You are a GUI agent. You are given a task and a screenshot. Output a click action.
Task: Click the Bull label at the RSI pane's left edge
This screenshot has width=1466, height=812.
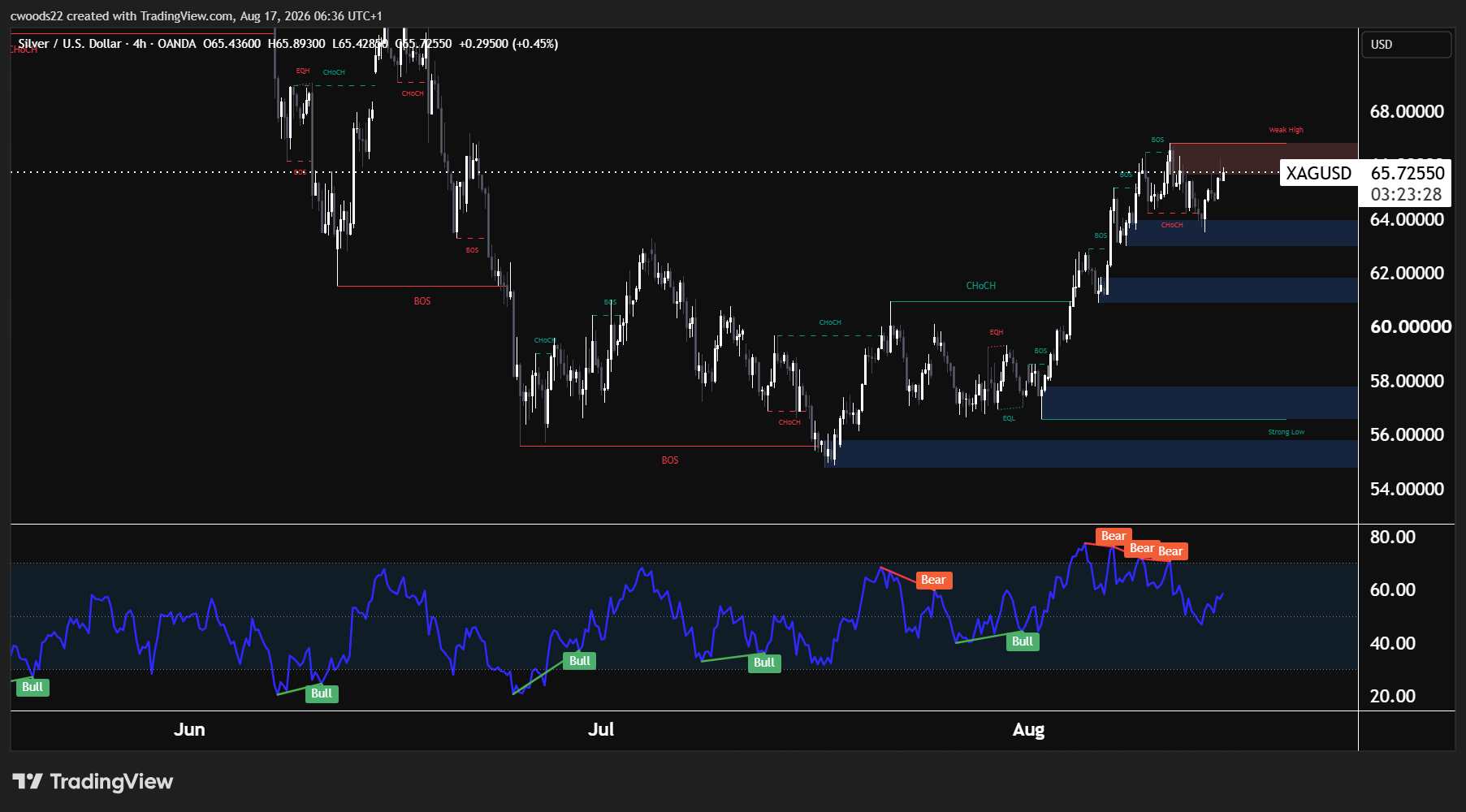(32, 687)
